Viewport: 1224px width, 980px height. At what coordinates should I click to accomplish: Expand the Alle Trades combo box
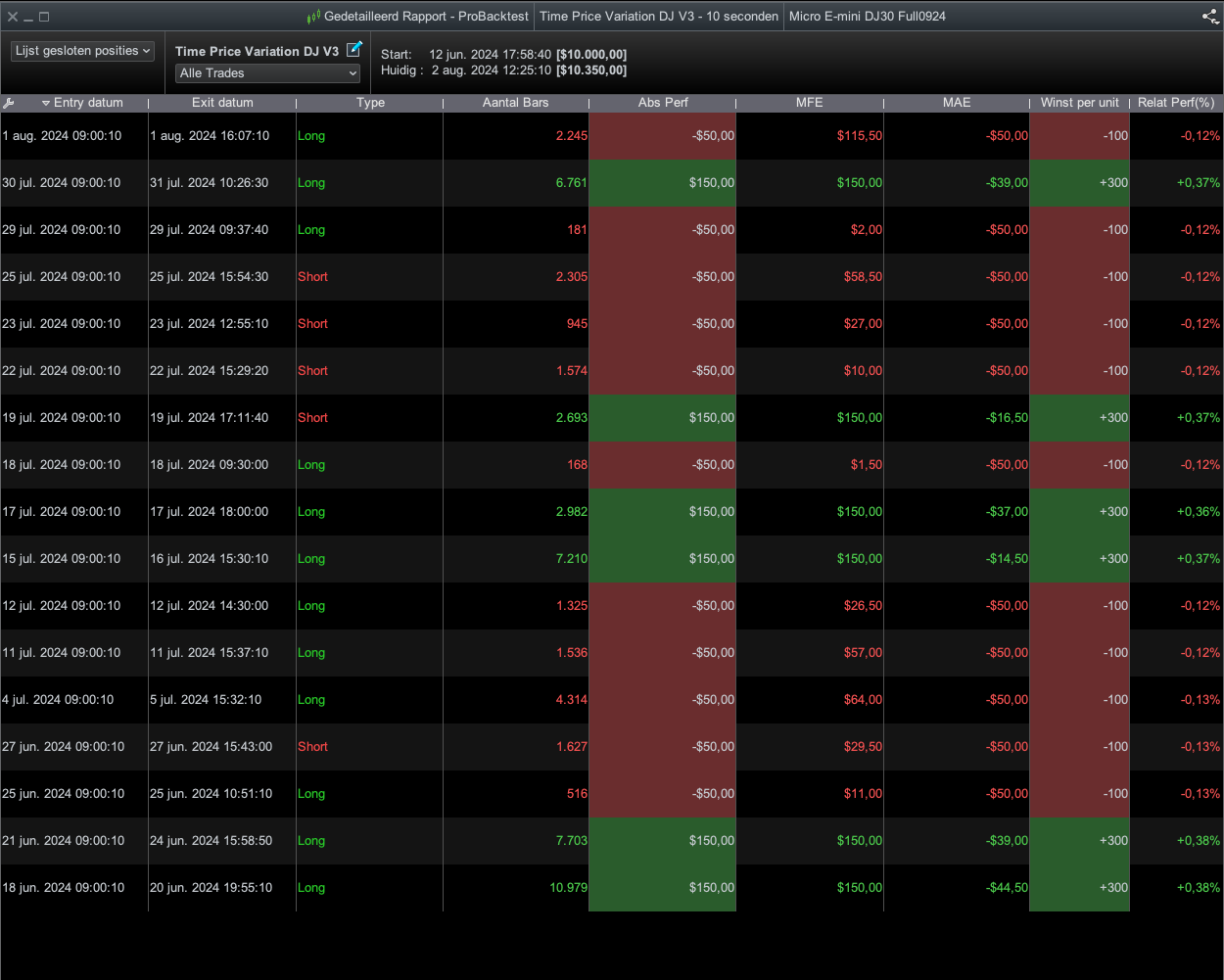coord(268,73)
